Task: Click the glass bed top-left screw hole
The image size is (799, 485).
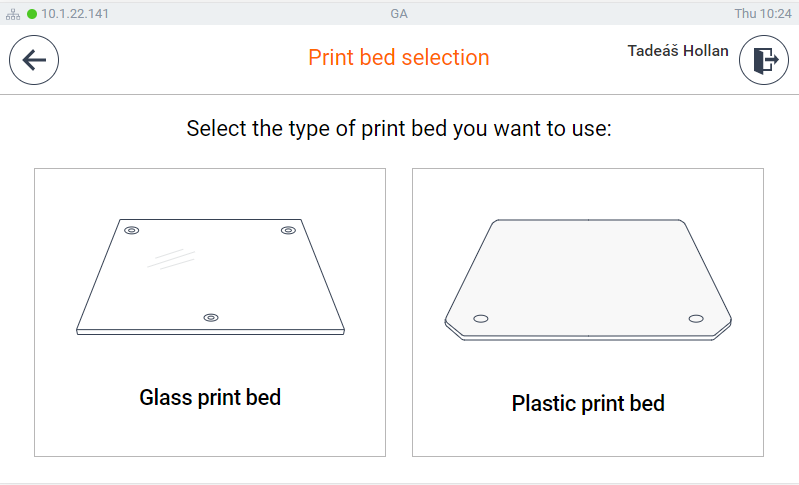Action: [x=131, y=230]
